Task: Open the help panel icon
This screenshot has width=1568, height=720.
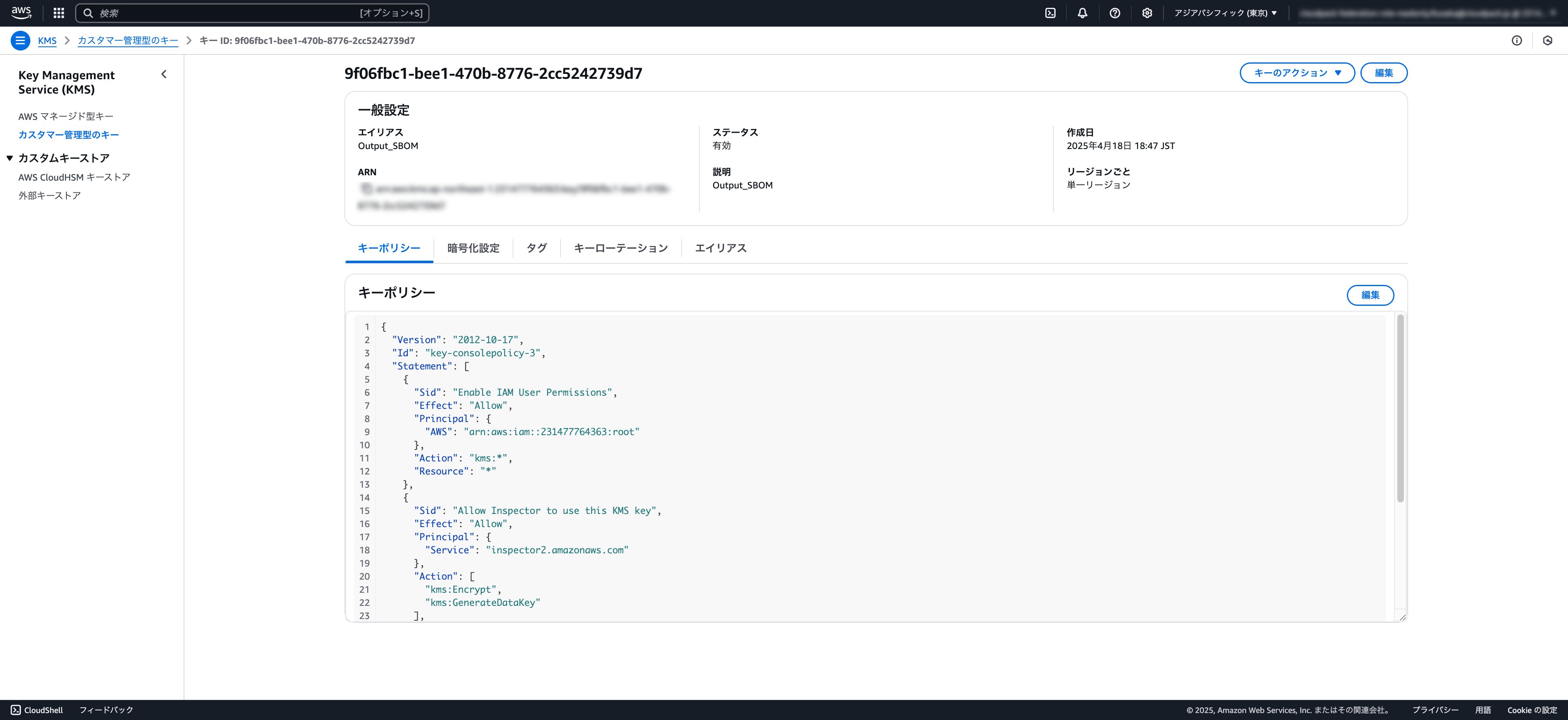Action: [x=1115, y=13]
